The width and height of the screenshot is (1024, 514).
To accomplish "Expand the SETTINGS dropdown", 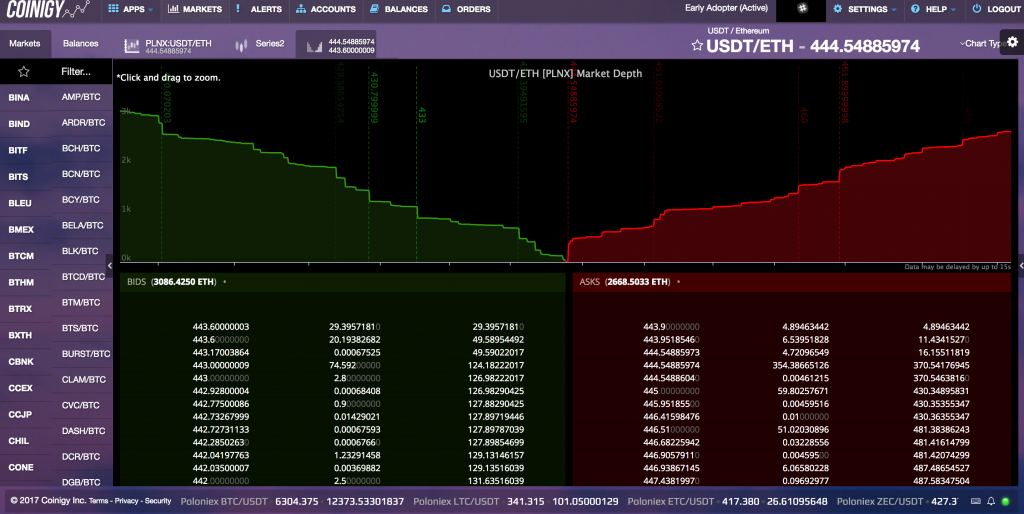I will coord(865,9).
